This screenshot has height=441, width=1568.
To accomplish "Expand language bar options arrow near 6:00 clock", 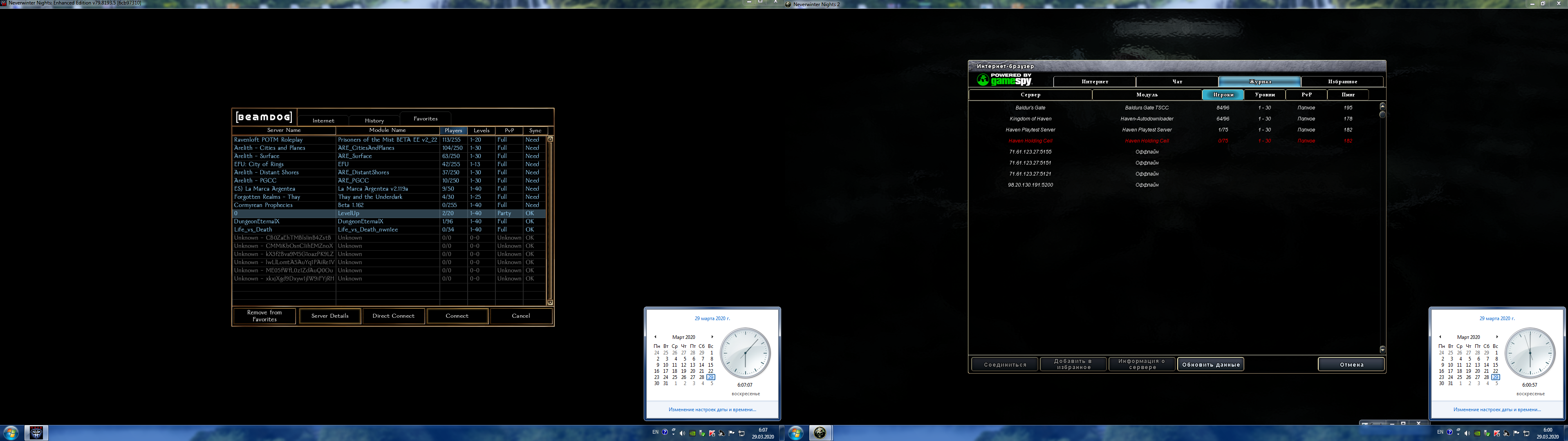I will tap(1458, 435).
